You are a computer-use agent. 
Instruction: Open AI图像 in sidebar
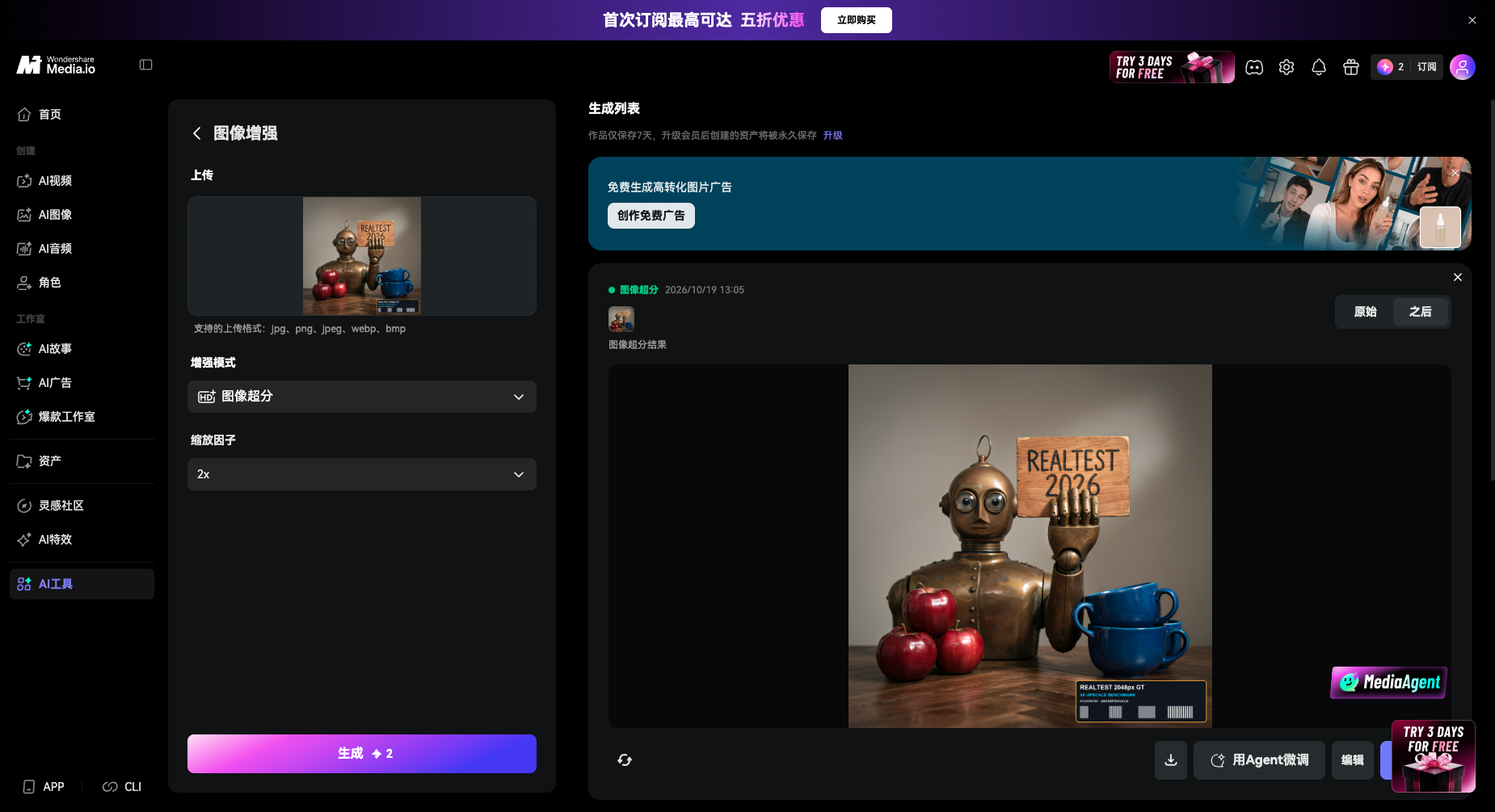pos(82,215)
